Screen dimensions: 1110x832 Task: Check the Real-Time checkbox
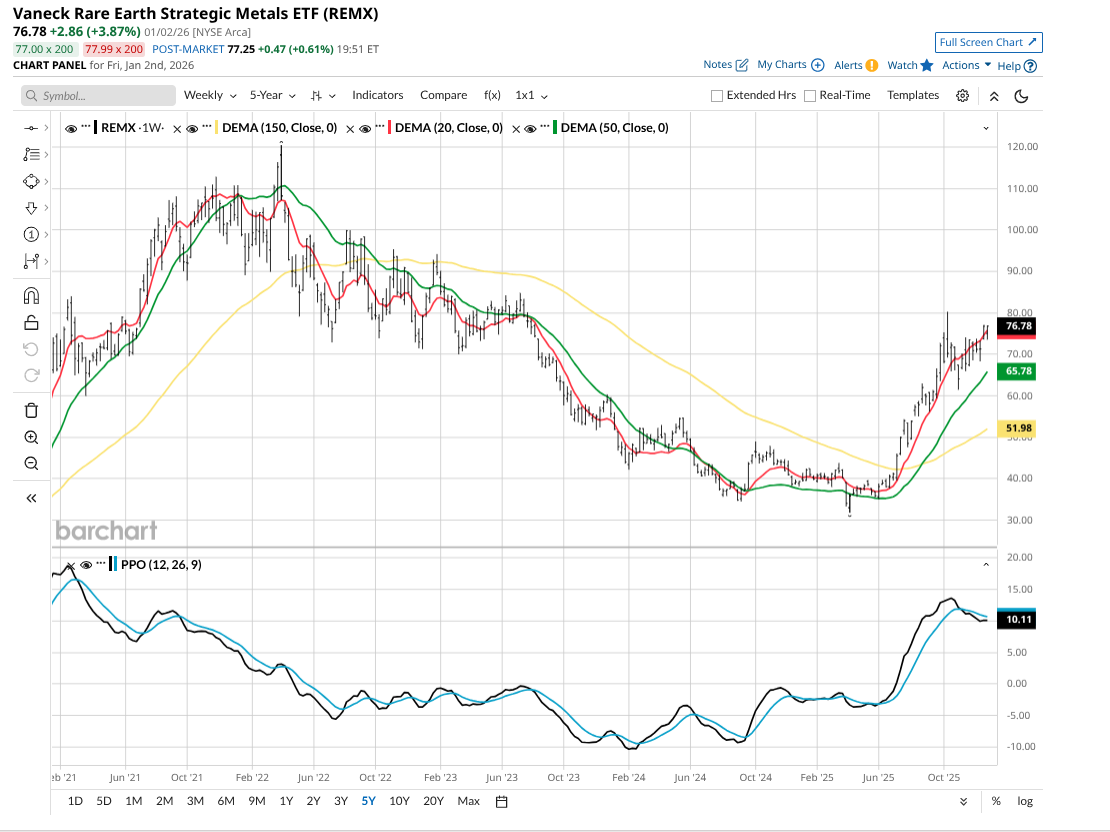(810, 96)
